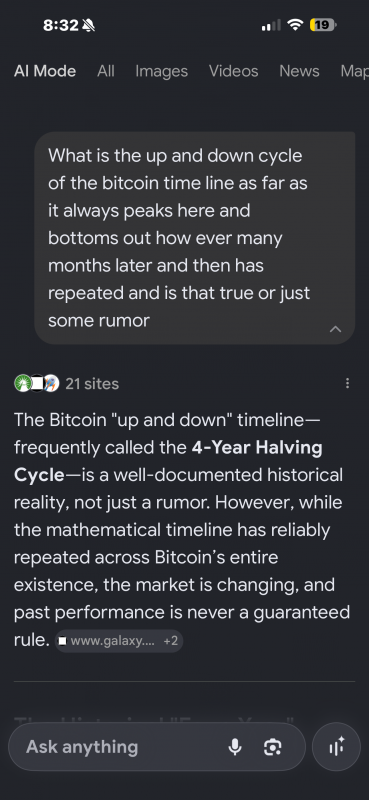This screenshot has width=369, height=800.
Task: Start live voice mode with sparkle icon
Action: 336,747
